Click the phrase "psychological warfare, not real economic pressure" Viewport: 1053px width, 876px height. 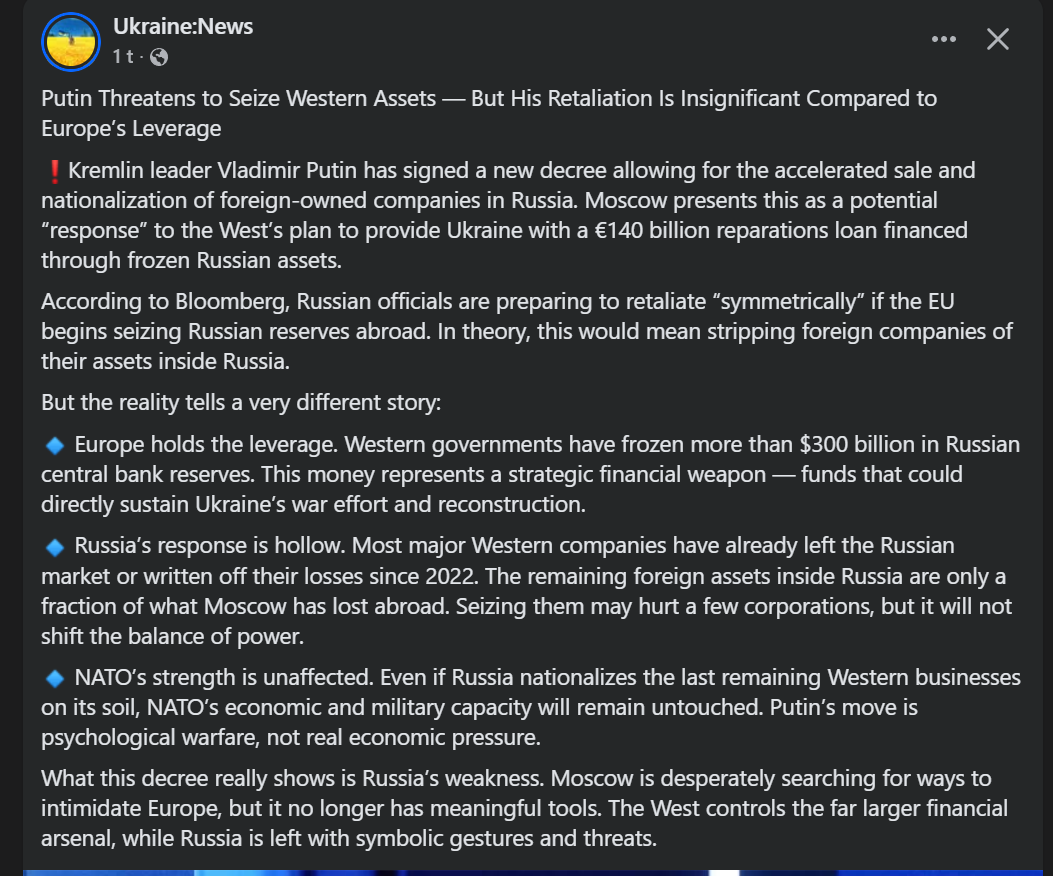pyautogui.click(x=290, y=739)
